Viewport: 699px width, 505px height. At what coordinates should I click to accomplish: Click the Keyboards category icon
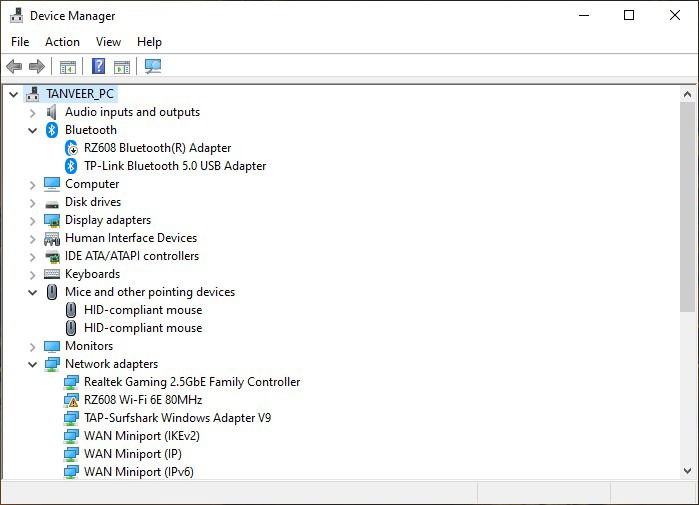[52, 274]
